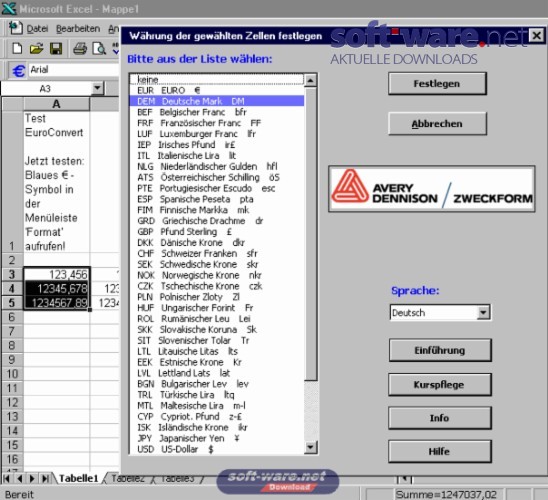Click cell A4 containing 12345,678
The height and width of the screenshot is (500, 548).
click(x=57, y=289)
